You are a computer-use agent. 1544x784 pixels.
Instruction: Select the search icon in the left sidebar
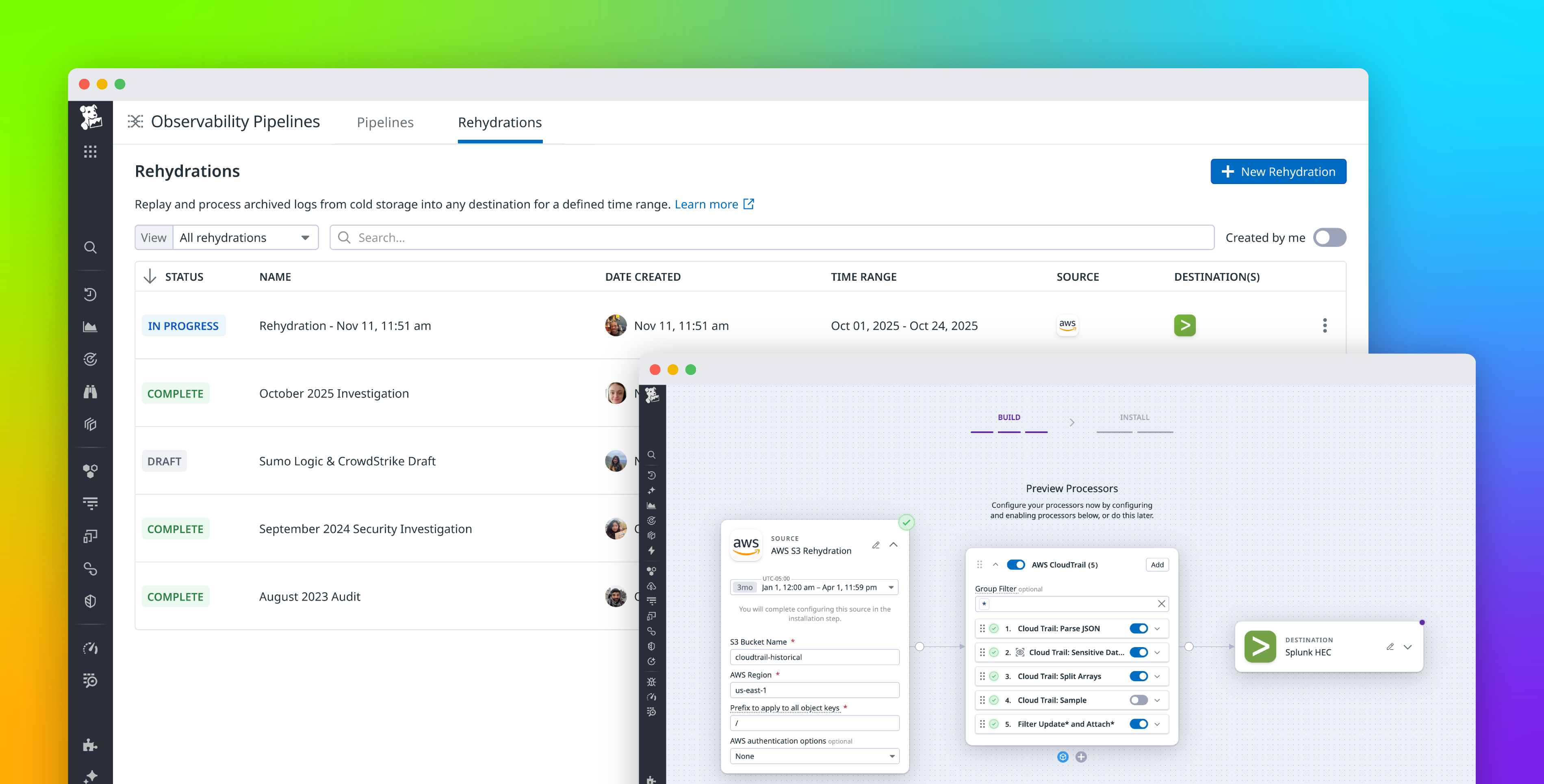90,247
